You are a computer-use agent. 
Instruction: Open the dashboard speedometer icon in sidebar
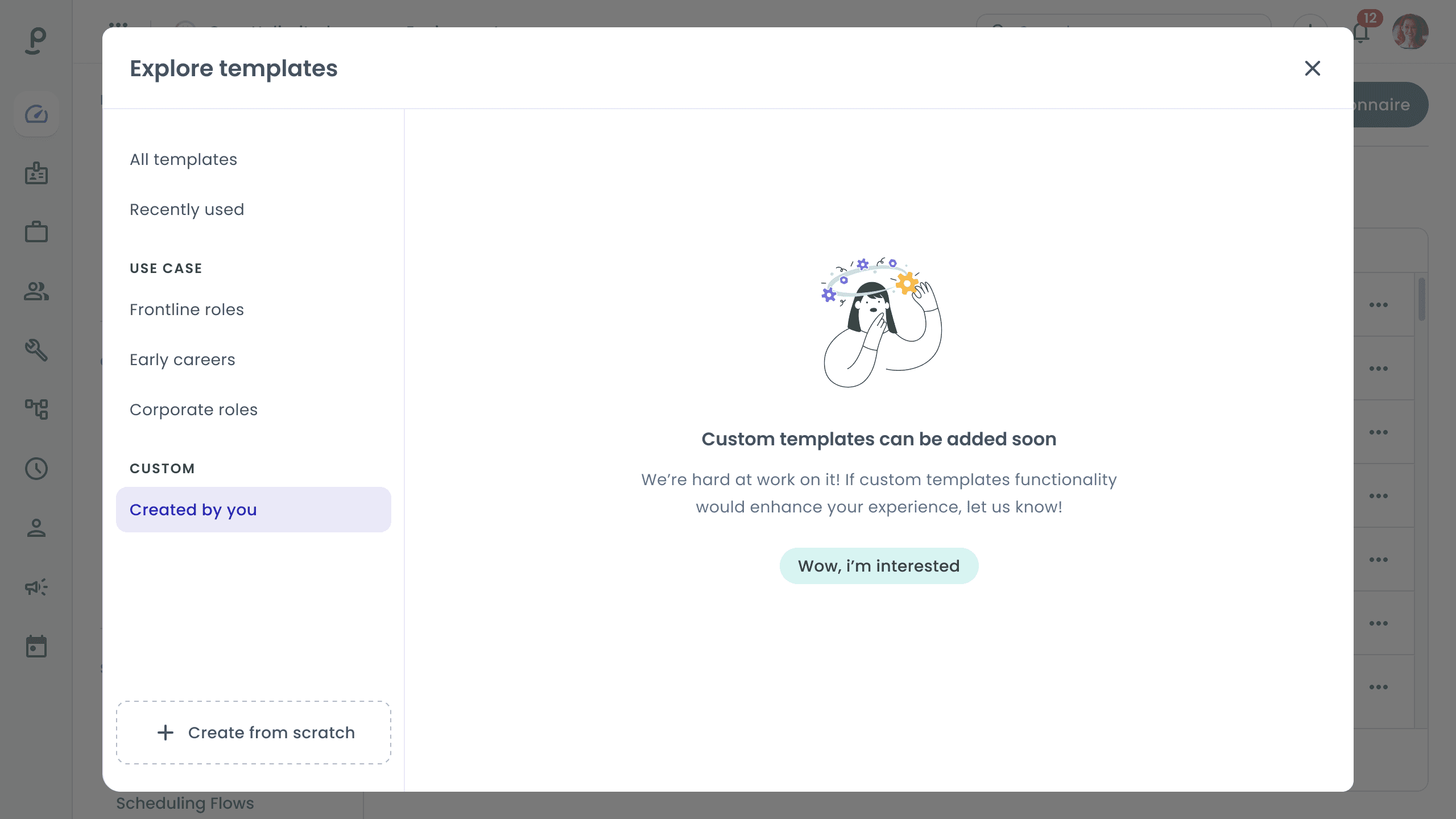(36, 114)
